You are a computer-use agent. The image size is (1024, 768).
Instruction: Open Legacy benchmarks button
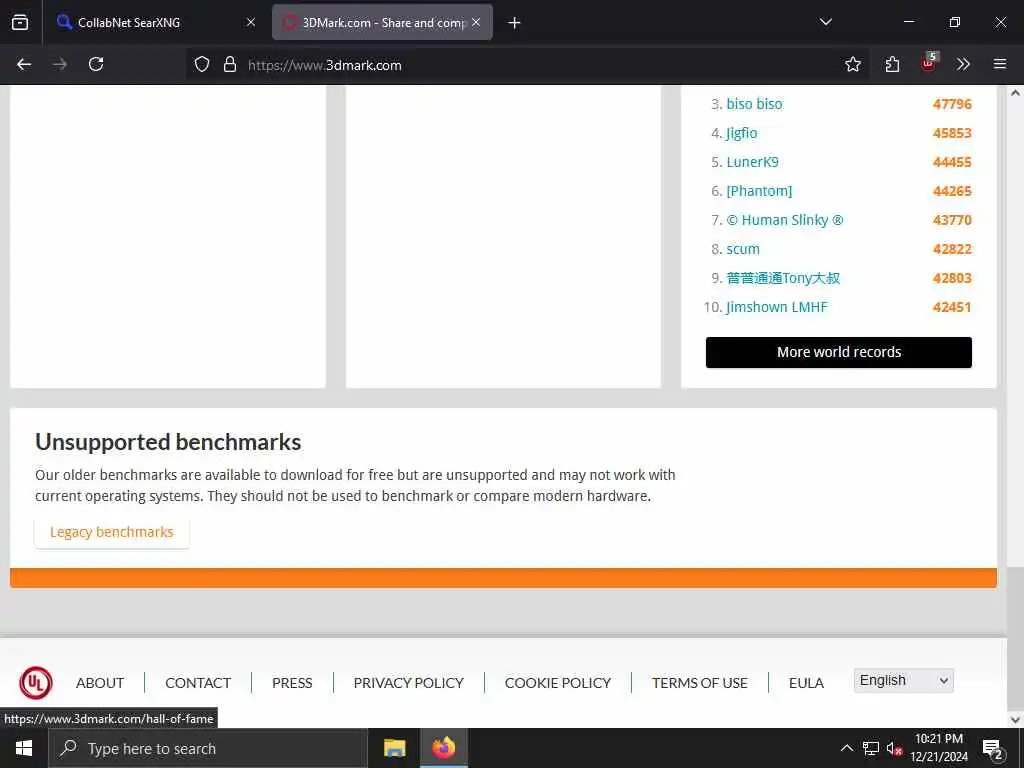[x=112, y=532]
